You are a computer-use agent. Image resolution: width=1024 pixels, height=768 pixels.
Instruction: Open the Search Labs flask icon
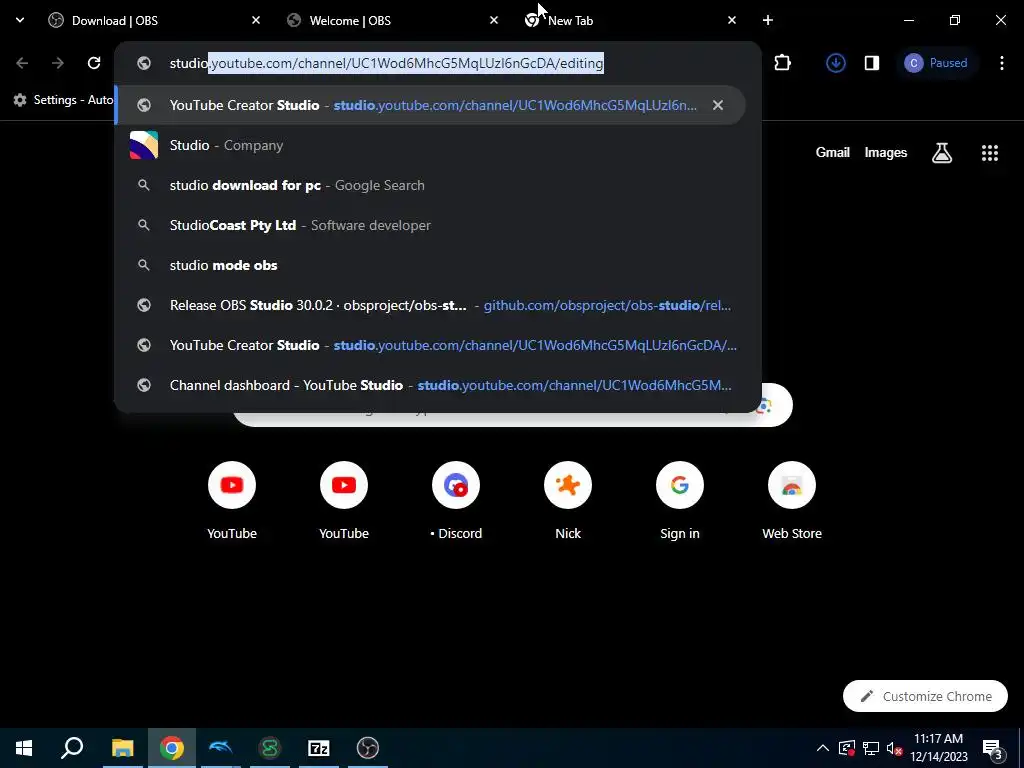(x=942, y=153)
